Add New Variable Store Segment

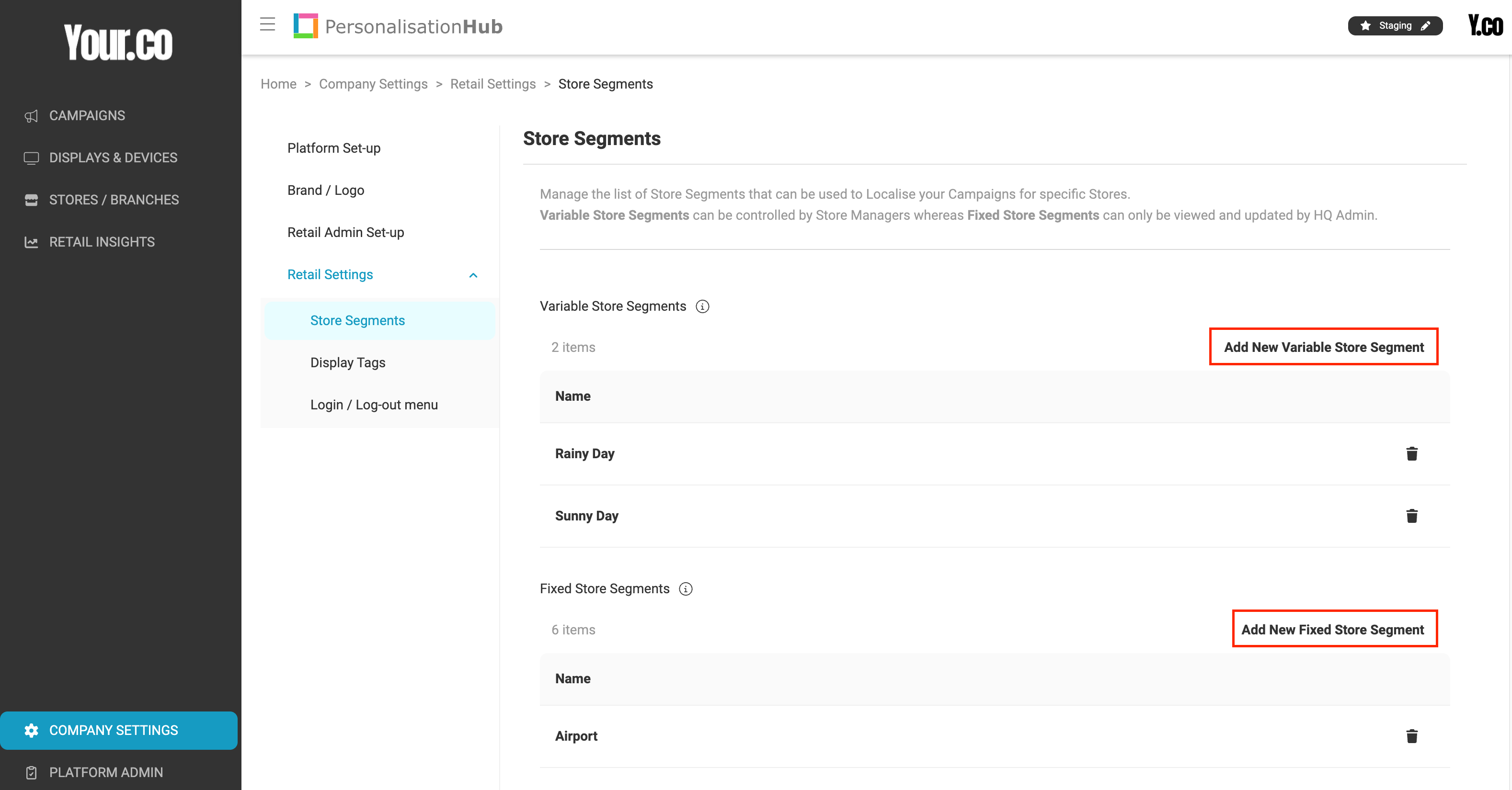1324,347
